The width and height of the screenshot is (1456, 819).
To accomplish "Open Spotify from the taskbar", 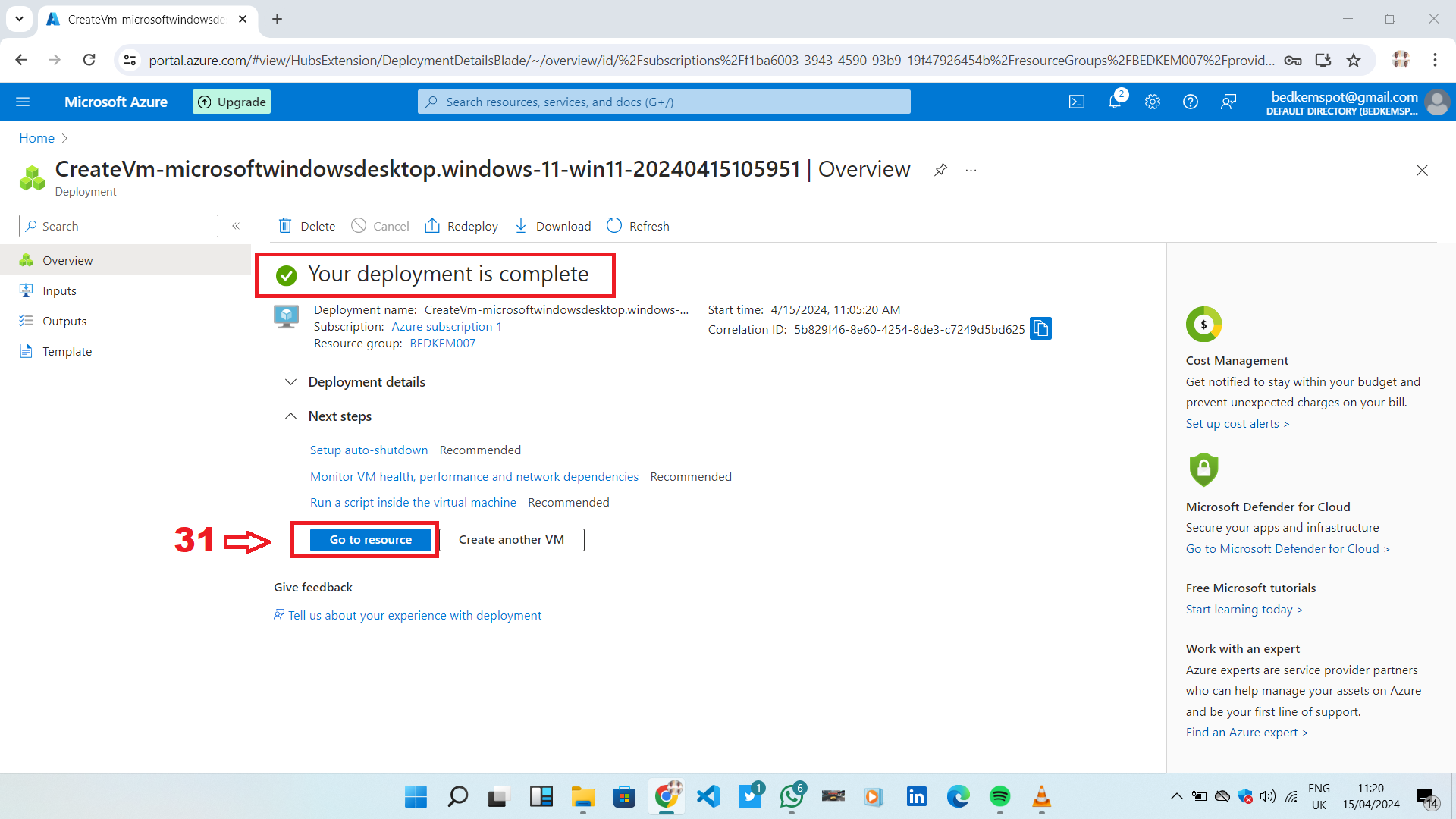I will (999, 796).
